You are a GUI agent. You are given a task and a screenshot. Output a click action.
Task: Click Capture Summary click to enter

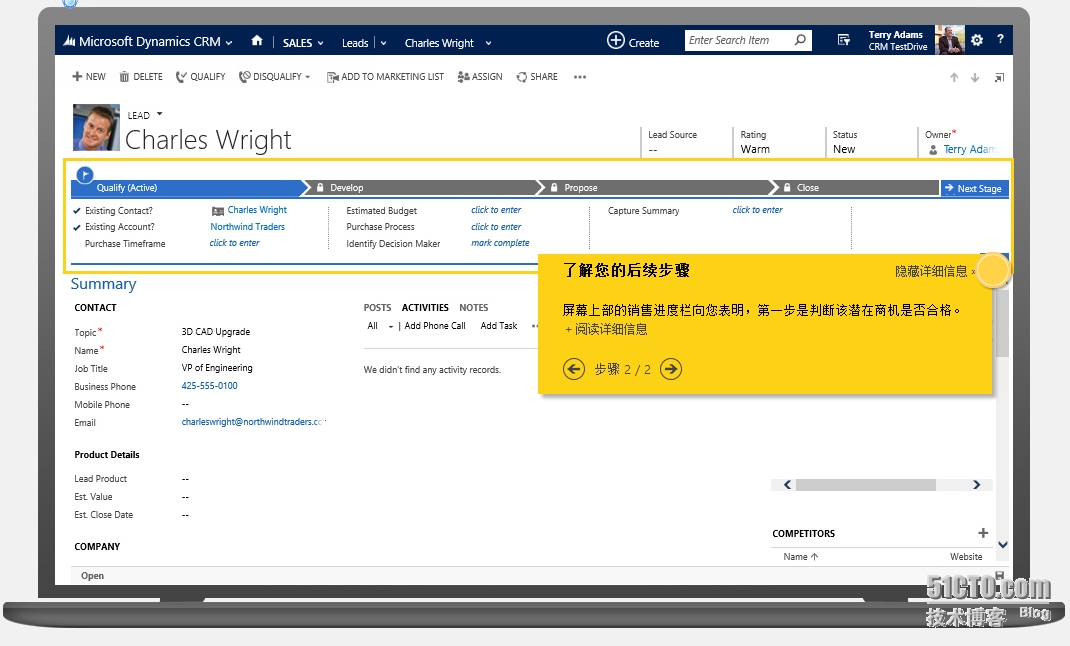[x=757, y=210]
